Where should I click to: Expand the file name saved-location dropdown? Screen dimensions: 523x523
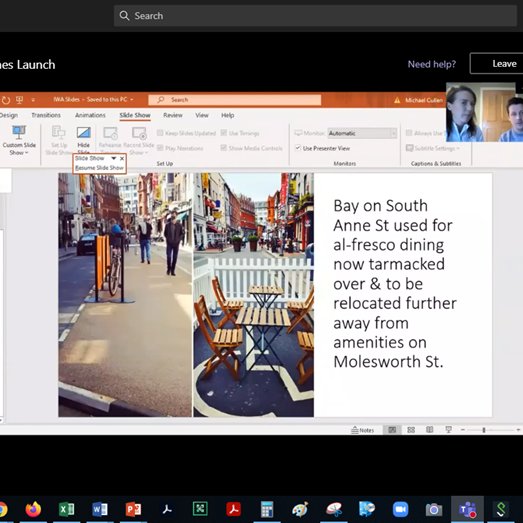click(x=132, y=99)
